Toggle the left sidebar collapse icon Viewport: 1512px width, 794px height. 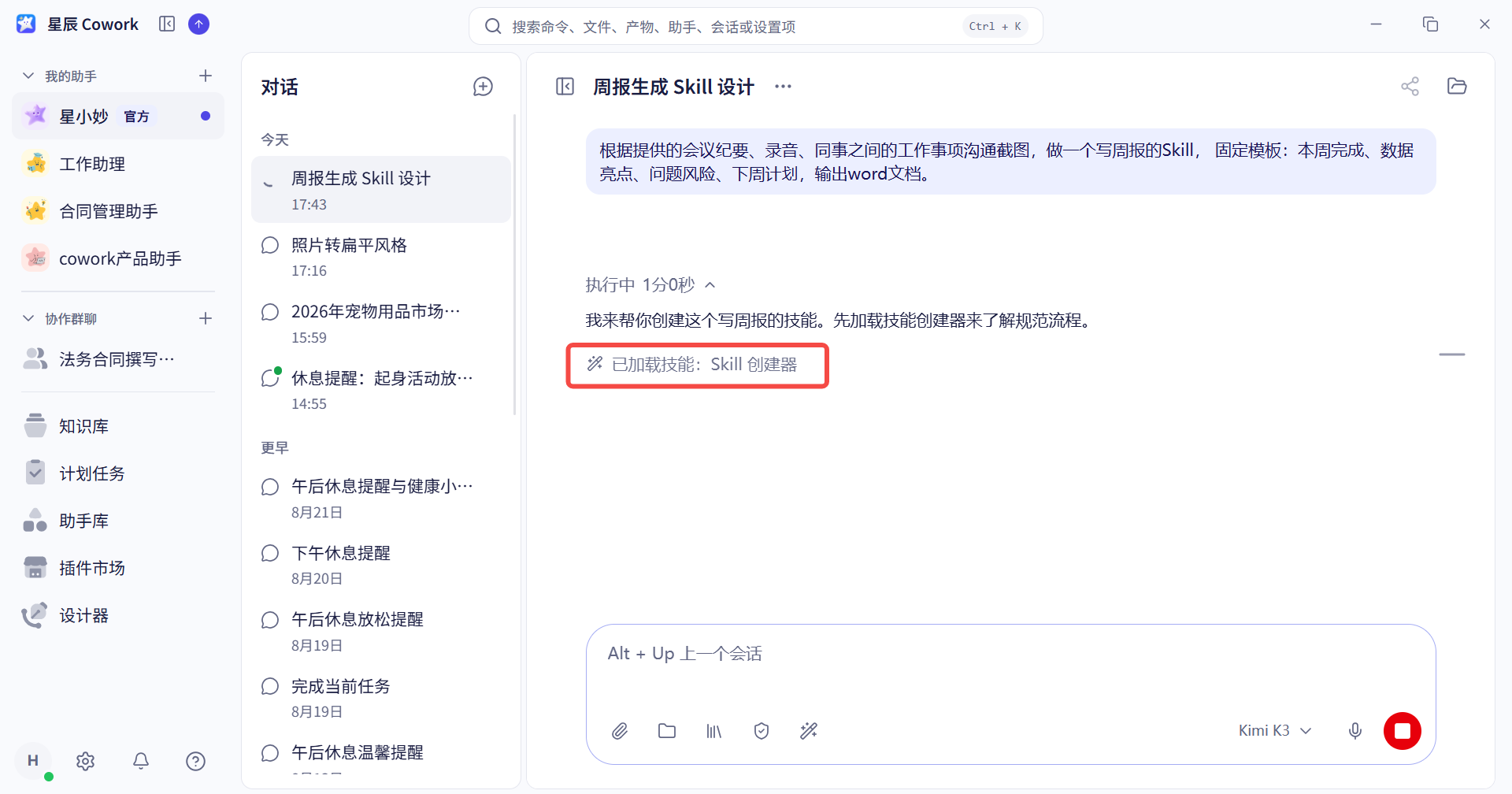[x=167, y=24]
